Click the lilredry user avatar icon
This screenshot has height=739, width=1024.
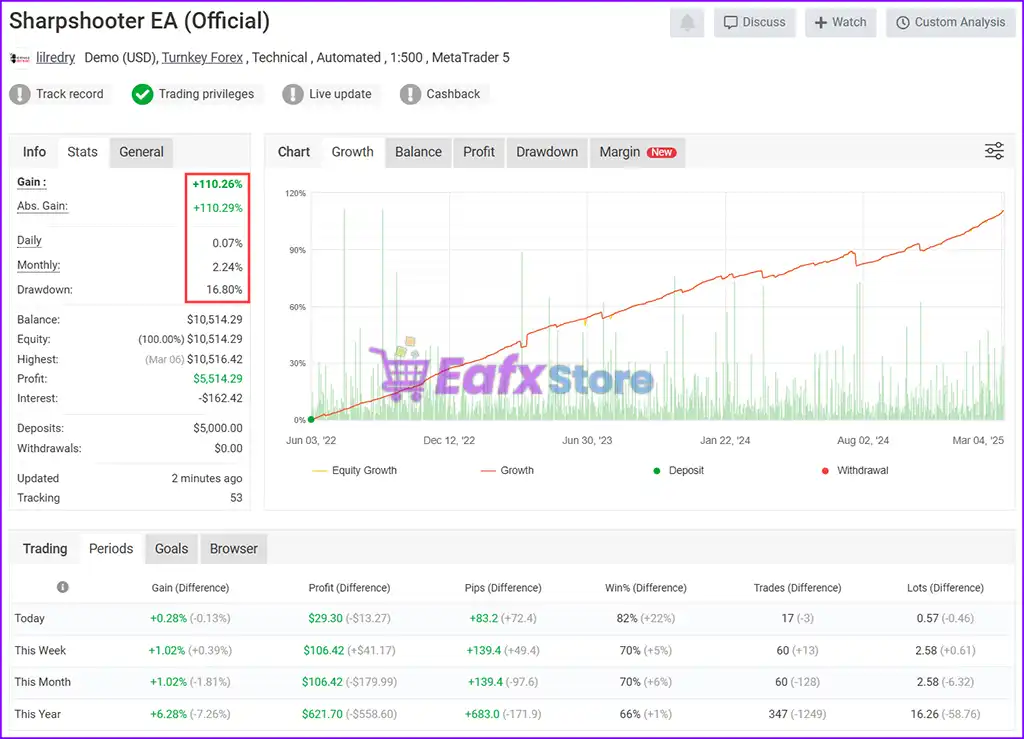coord(19,58)
